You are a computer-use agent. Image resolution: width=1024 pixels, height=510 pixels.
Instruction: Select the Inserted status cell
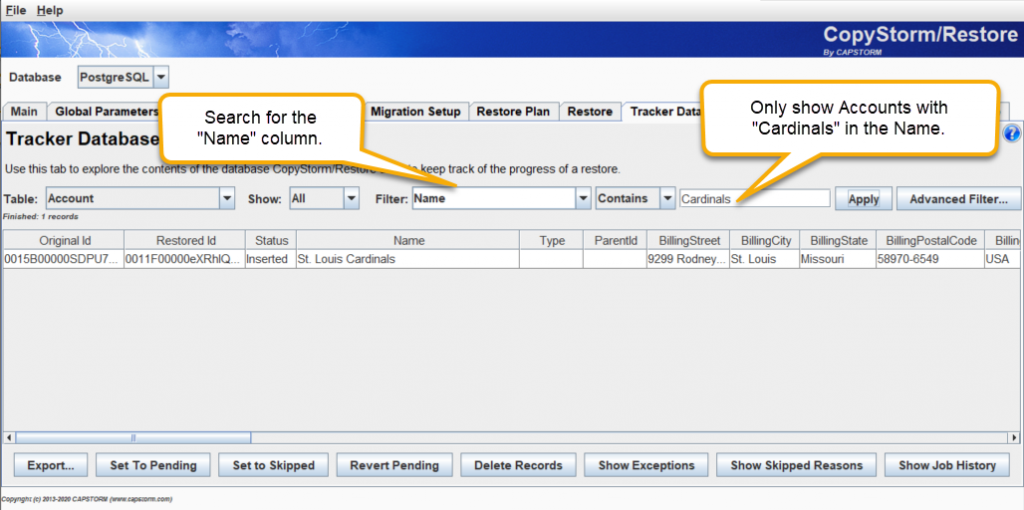[x=271, y=259]
